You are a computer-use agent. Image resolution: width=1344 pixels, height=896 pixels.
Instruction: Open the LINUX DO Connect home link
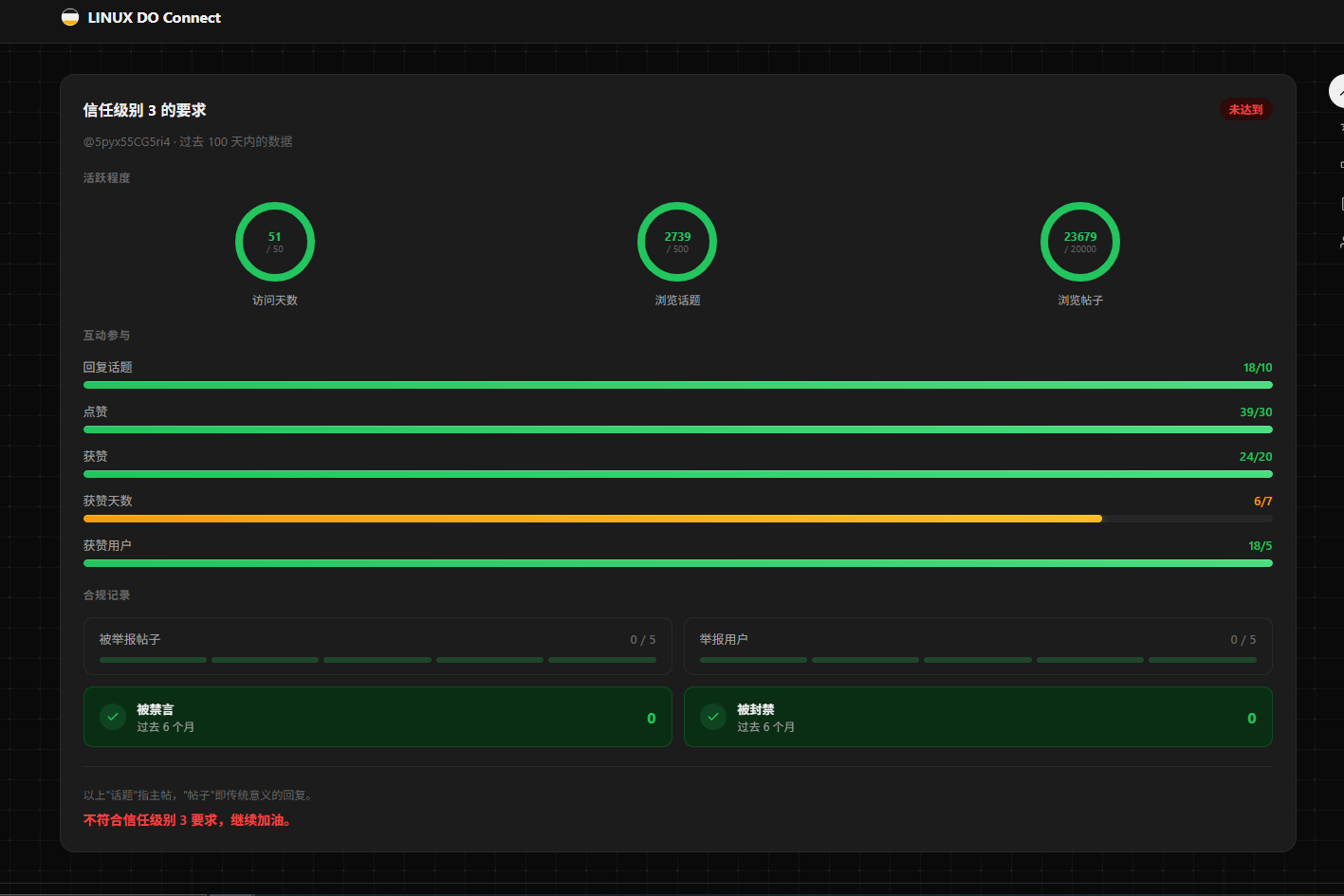click(141, 17)
